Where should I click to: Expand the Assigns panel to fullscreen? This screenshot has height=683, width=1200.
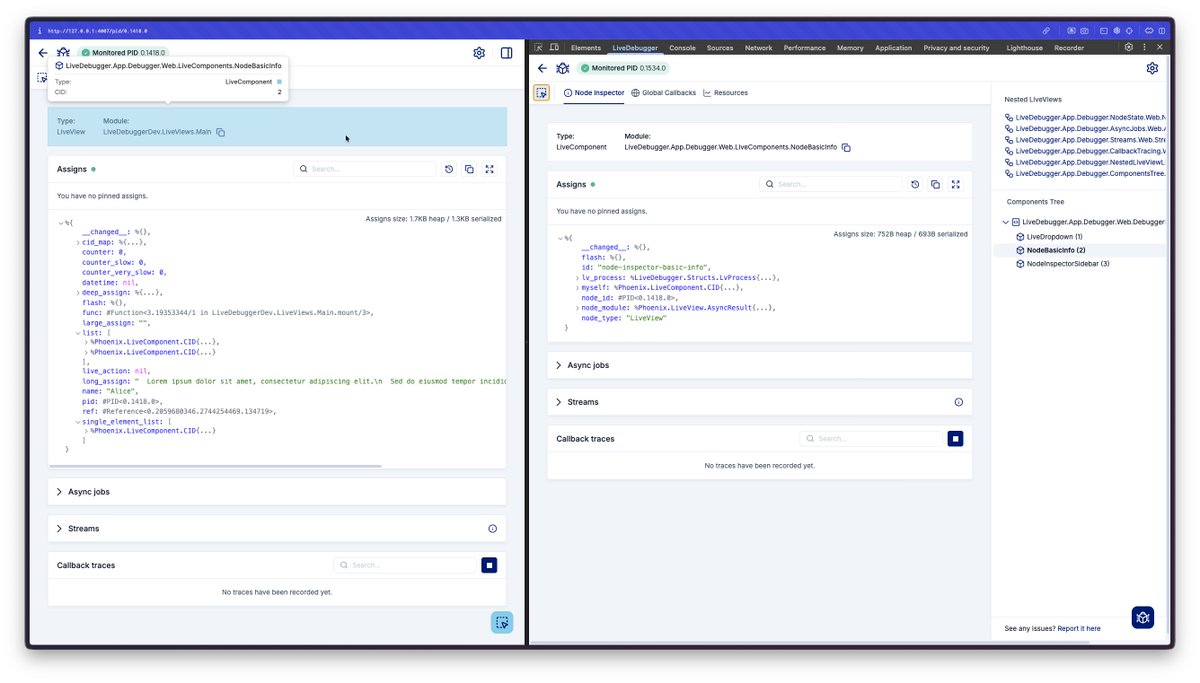(x=489, y=169)
